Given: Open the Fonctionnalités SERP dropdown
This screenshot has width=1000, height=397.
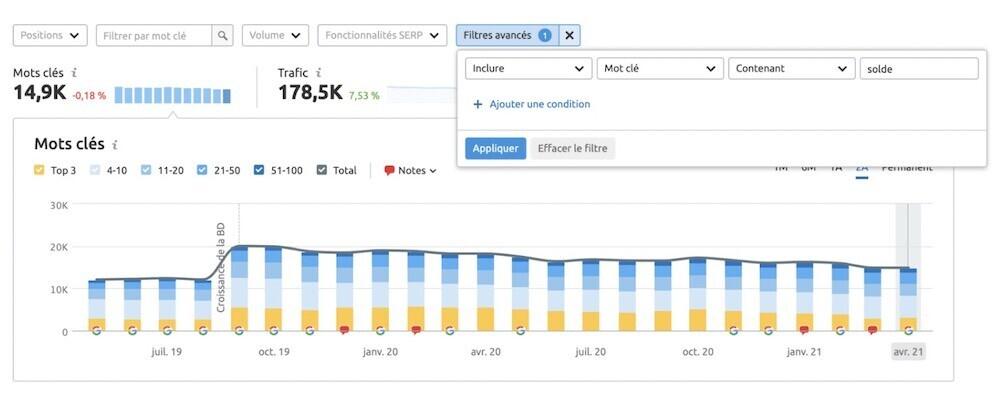Looking at the screenshot, I should pyautogui.click(x=382, y=36).
